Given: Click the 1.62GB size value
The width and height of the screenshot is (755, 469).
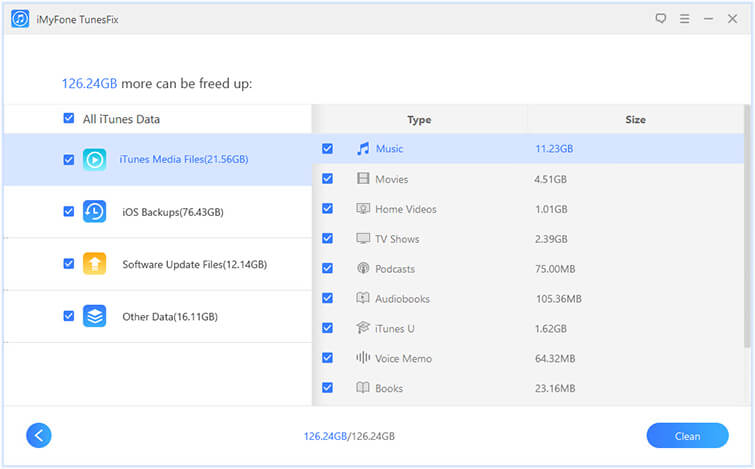Looking at the screenshot, I should click(x=551, y=328).
